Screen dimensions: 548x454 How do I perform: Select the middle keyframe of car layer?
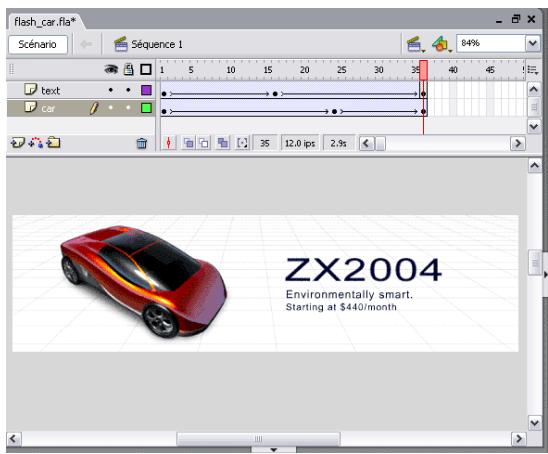coord(334,111)
